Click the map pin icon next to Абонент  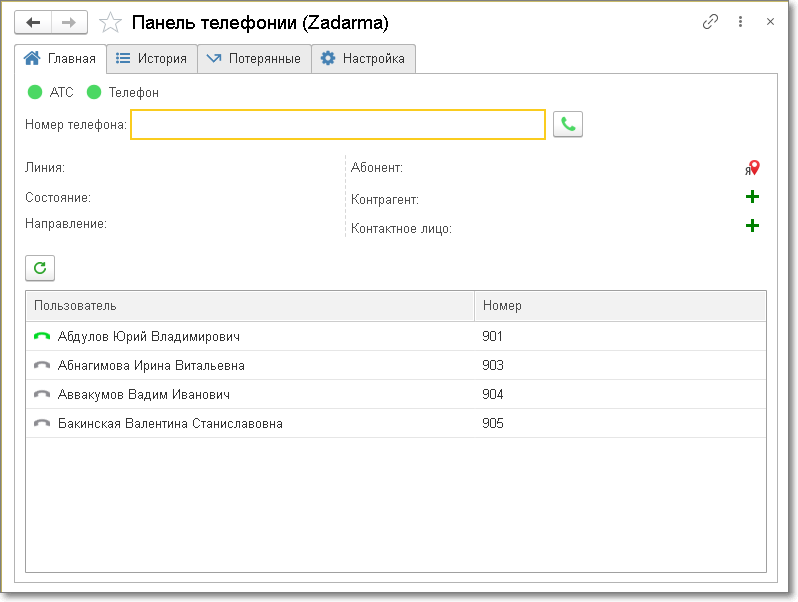754,169
